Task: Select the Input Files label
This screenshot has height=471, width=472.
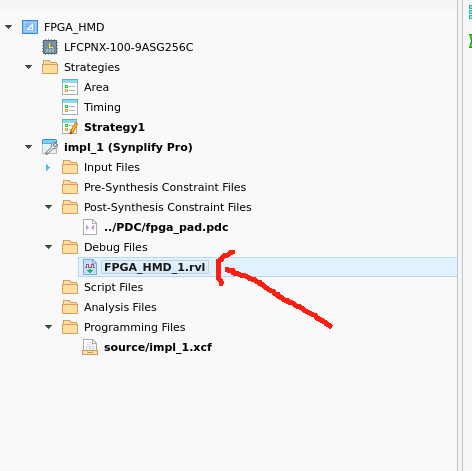Action: click(x=112, y=167)
